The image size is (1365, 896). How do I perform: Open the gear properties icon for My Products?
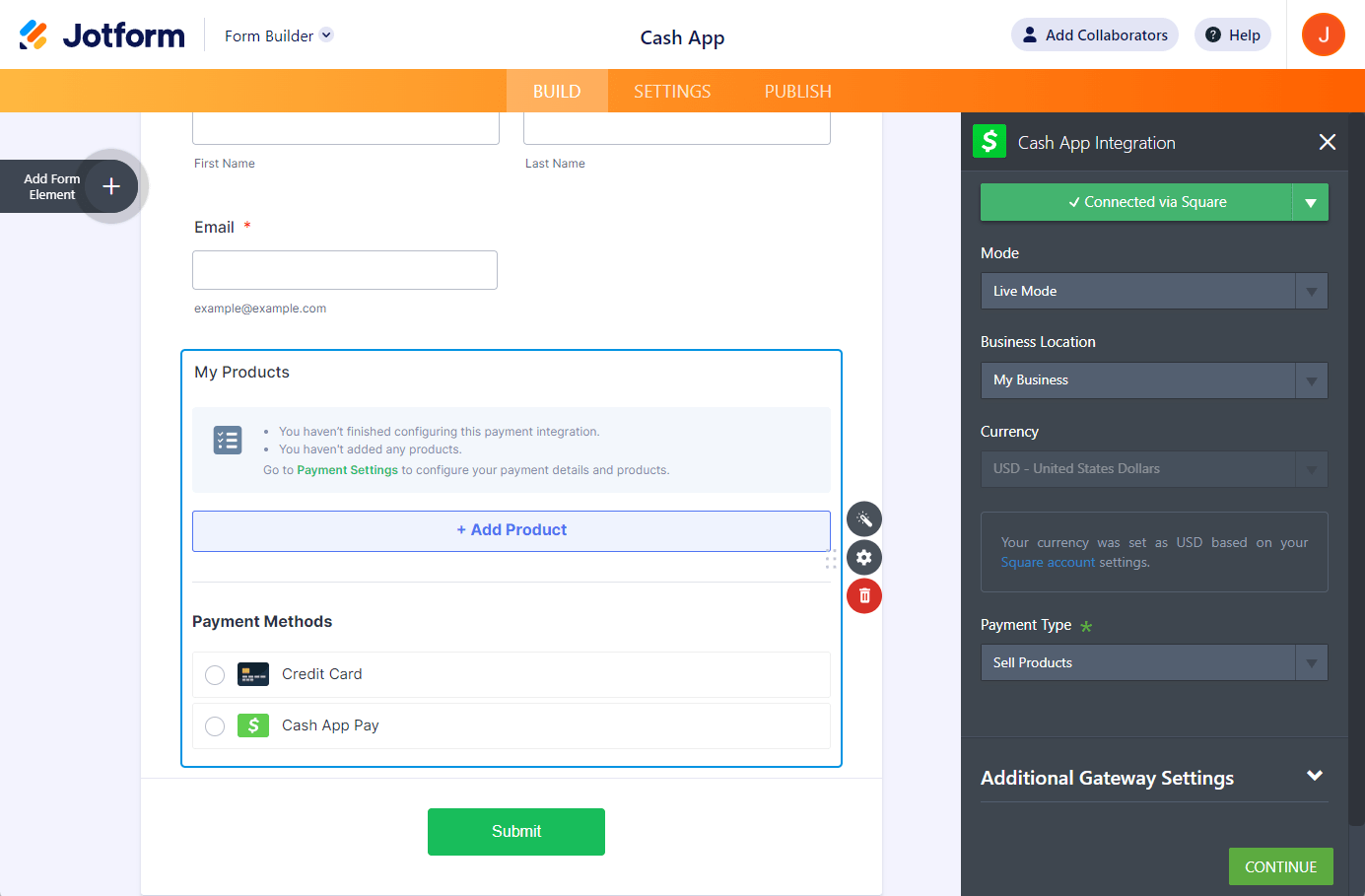864,558
